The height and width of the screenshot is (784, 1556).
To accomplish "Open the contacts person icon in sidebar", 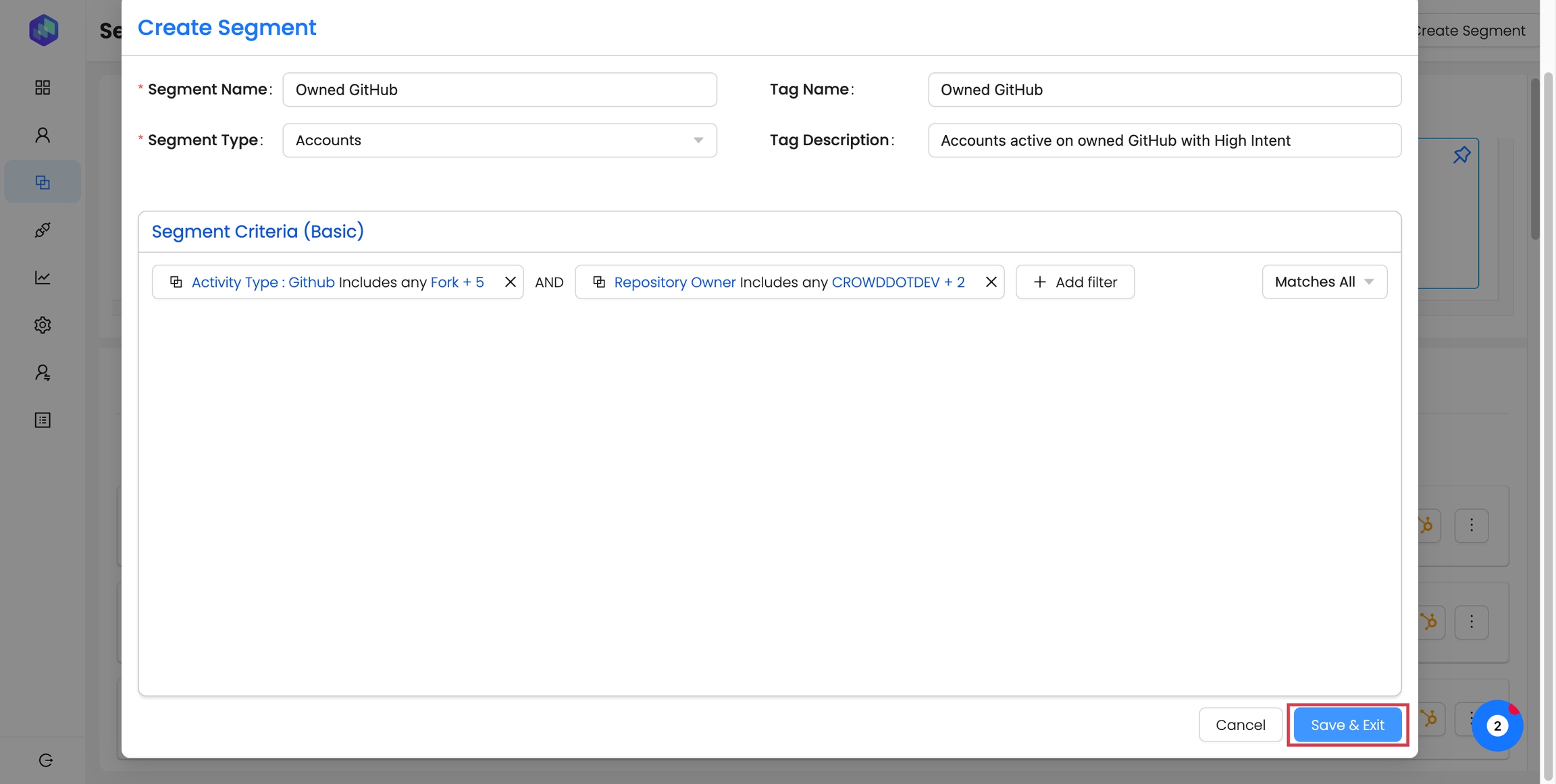I will (43, 135).
